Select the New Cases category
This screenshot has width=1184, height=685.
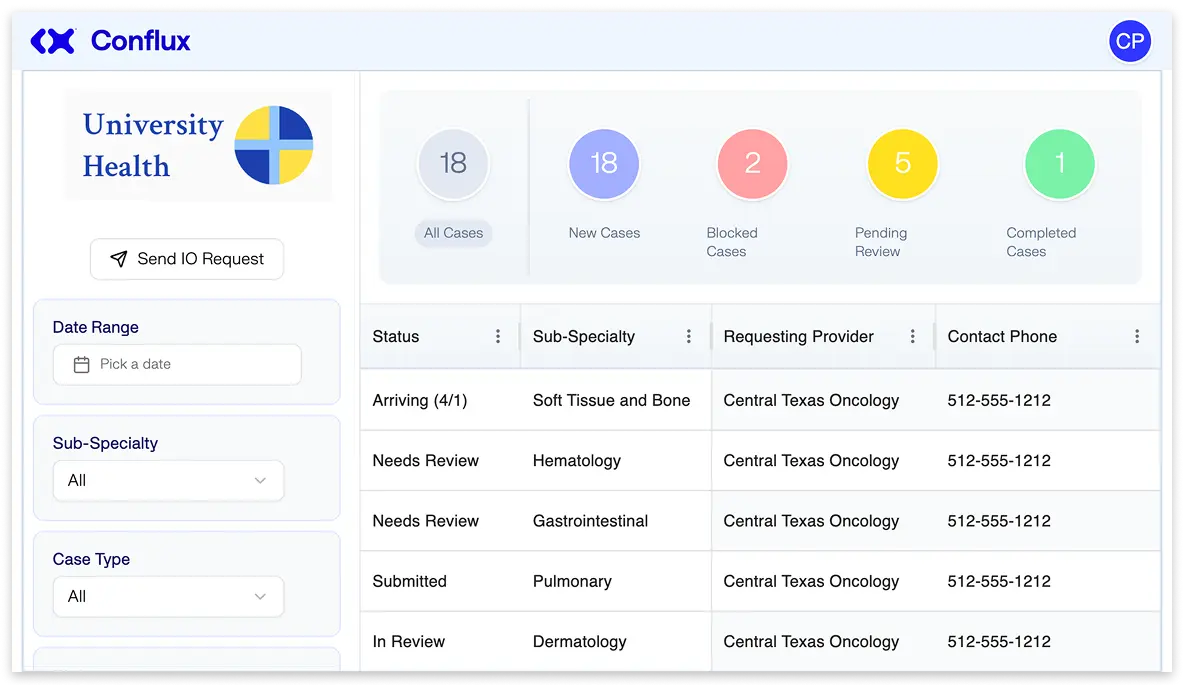click(604, 163)
